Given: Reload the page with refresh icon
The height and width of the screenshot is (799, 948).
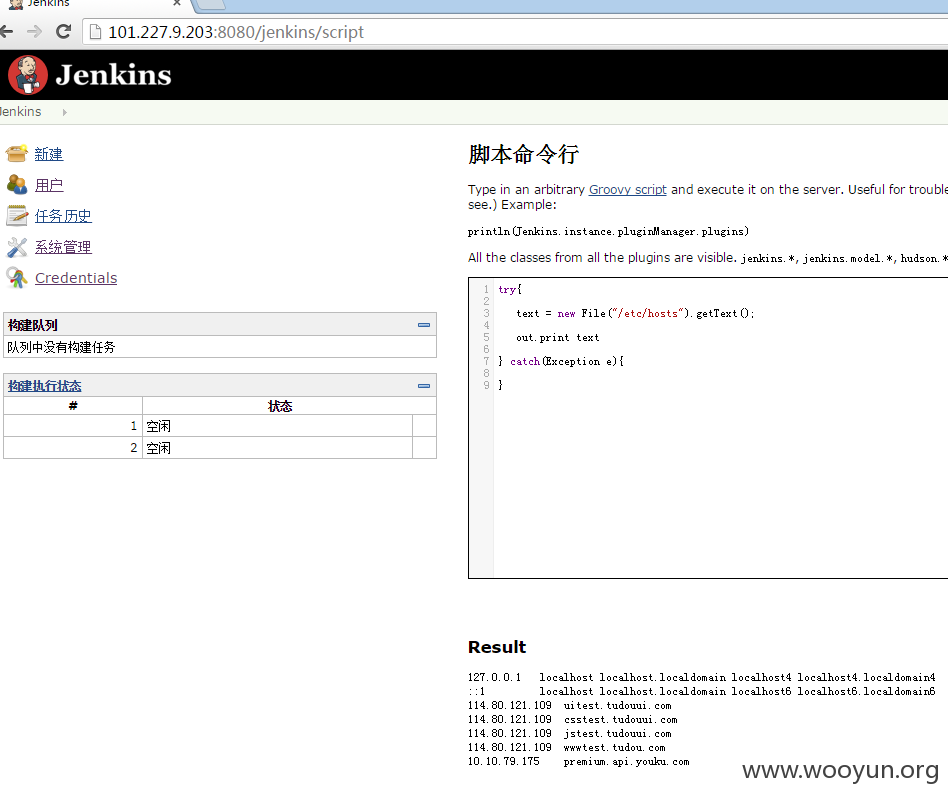Looking at the screenshot, I should coord(63,31).
